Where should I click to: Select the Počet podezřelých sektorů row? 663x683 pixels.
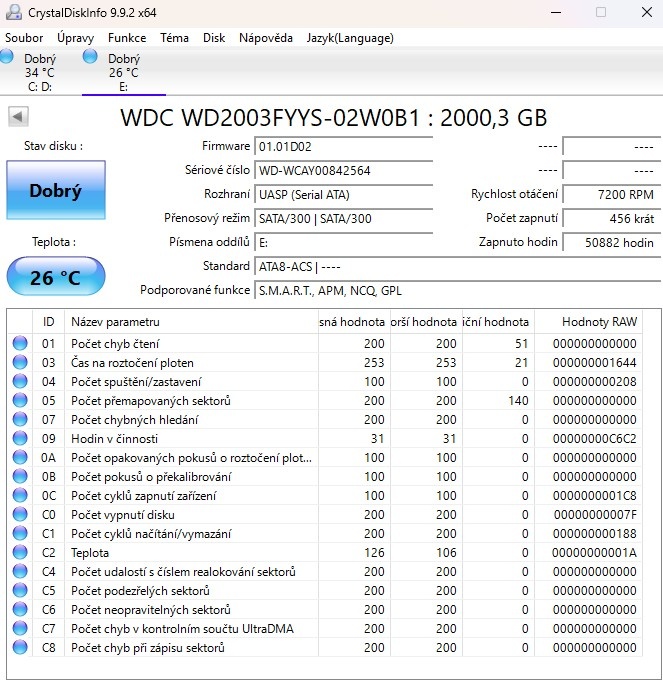click(325, 590)
